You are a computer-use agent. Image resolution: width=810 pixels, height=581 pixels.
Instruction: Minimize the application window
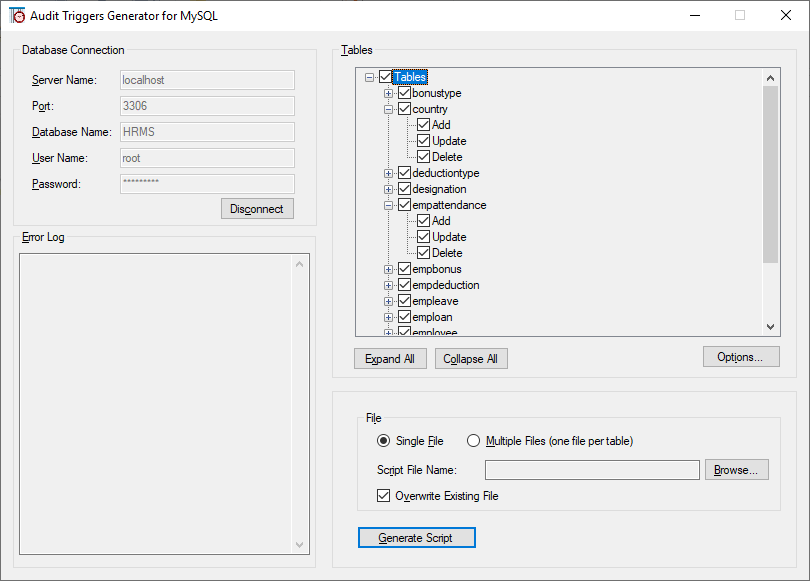point(693,15)
